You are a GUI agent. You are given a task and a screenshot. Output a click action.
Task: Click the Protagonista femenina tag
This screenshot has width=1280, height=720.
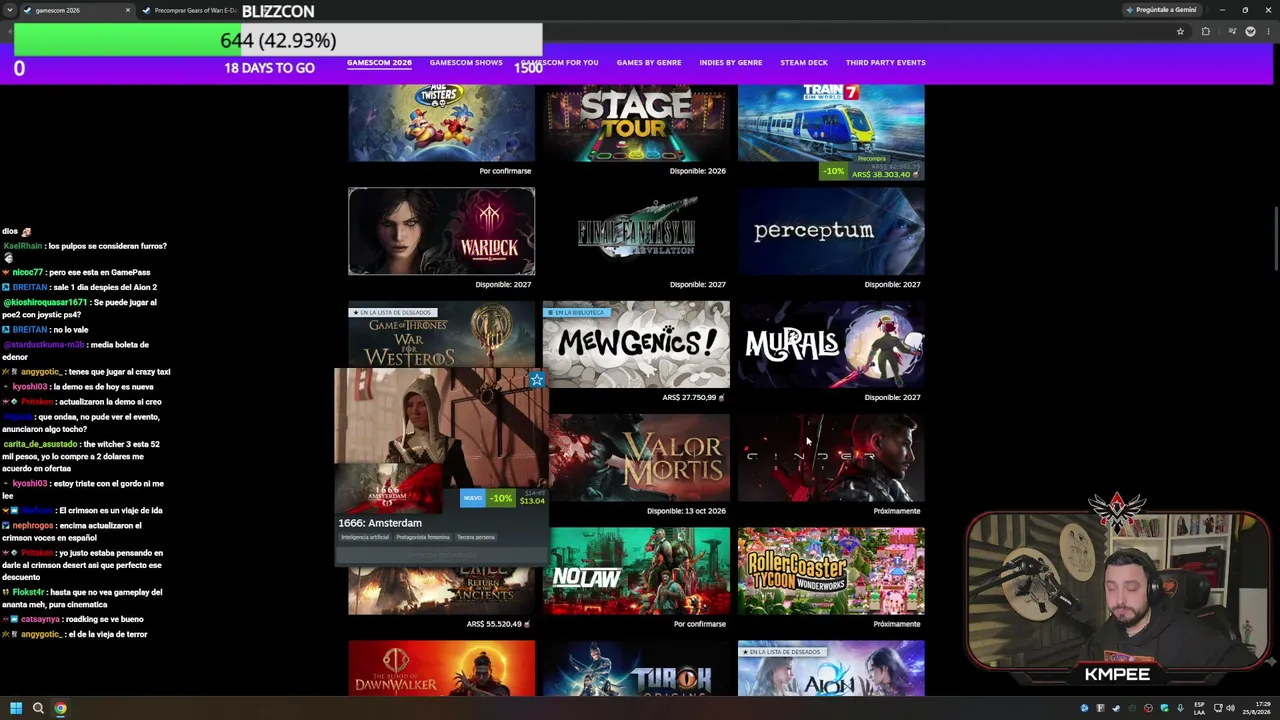pyautogui.click(x=423, y=537)
